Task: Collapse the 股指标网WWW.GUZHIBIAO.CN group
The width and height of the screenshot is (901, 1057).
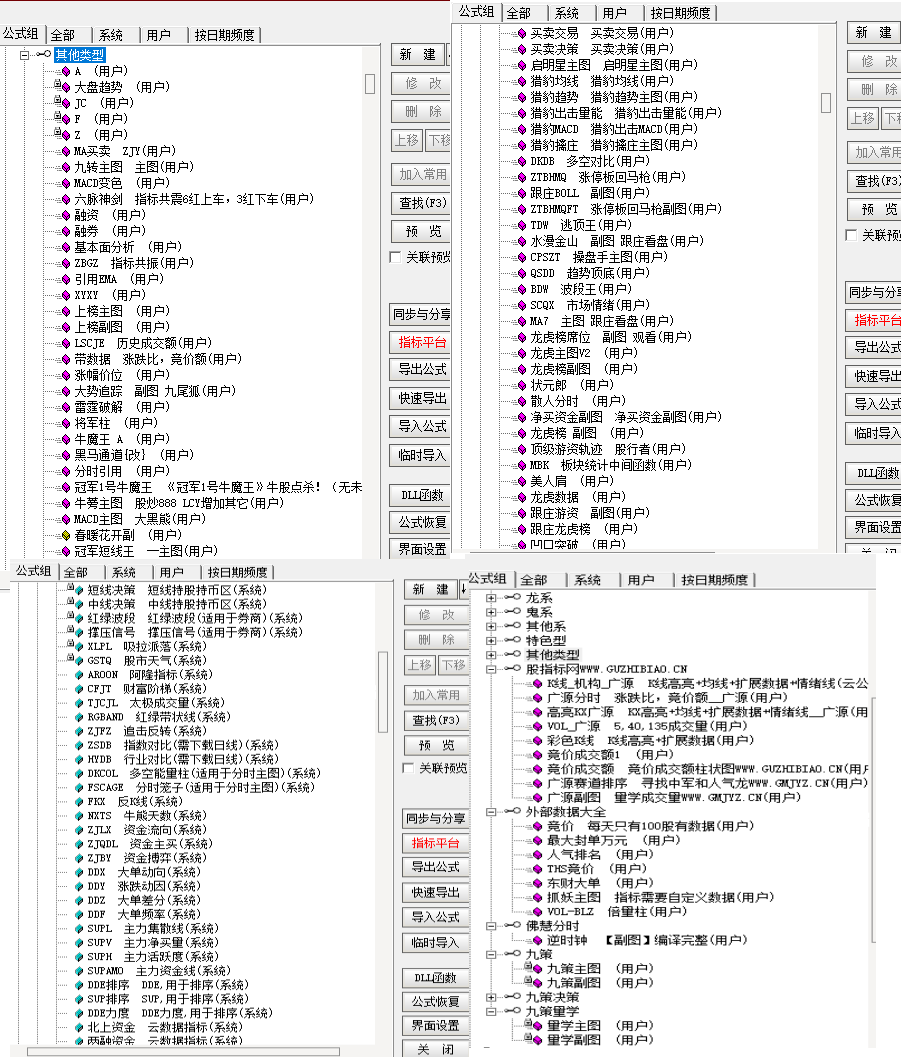Action: tap(491, 669)
